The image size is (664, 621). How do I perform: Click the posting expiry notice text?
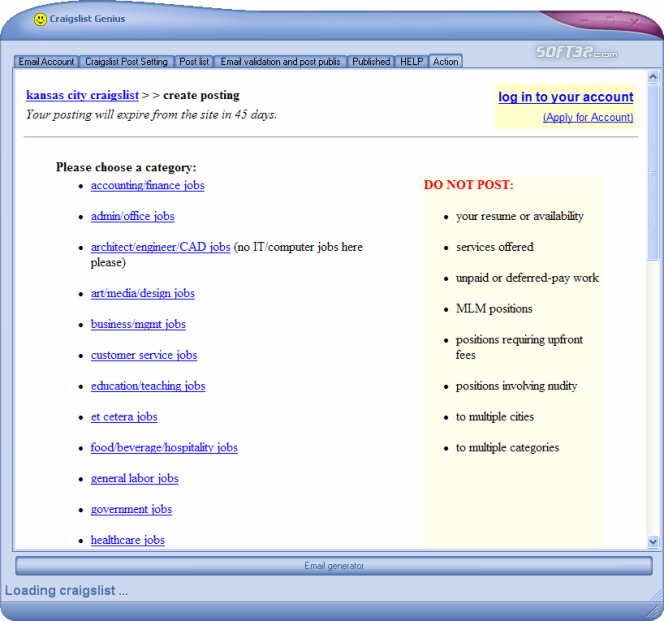(x=151, y=115)
